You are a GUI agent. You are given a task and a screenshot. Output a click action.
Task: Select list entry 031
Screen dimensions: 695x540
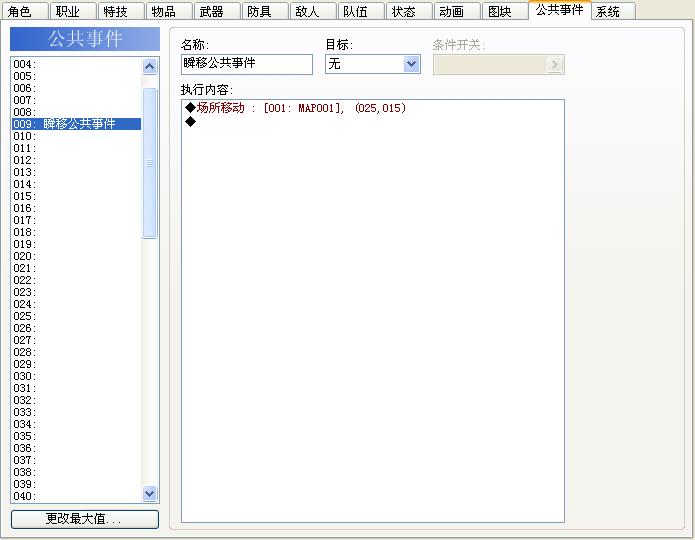[76, 388]
